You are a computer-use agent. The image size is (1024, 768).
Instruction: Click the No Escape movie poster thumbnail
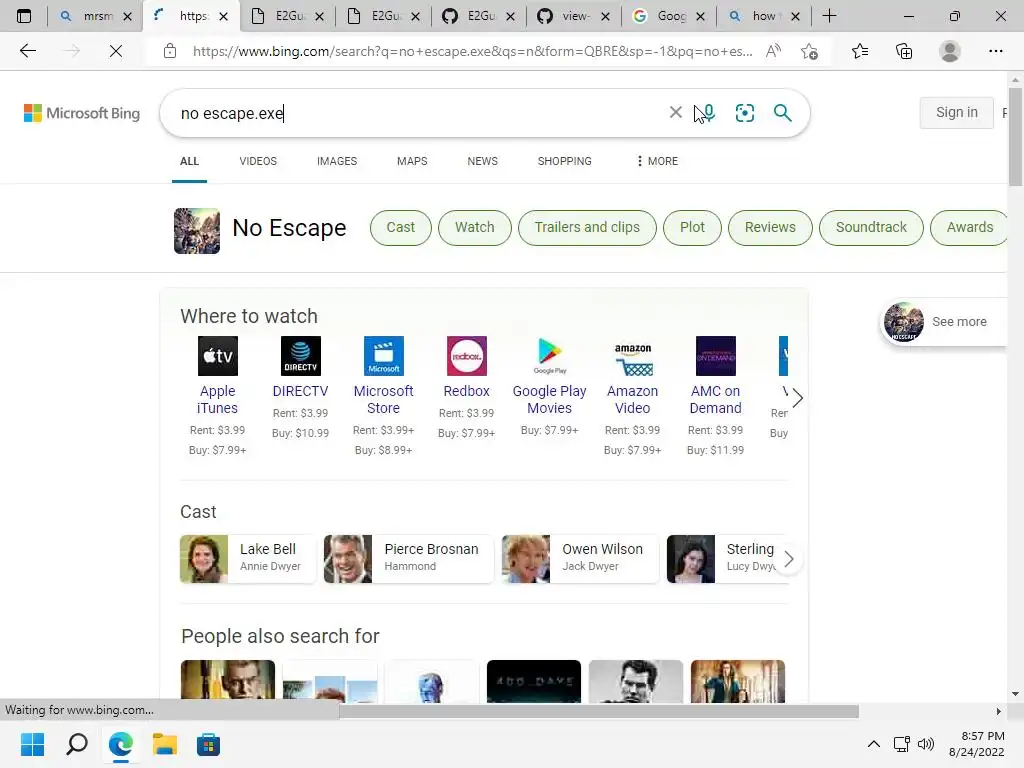coord(197,231)
